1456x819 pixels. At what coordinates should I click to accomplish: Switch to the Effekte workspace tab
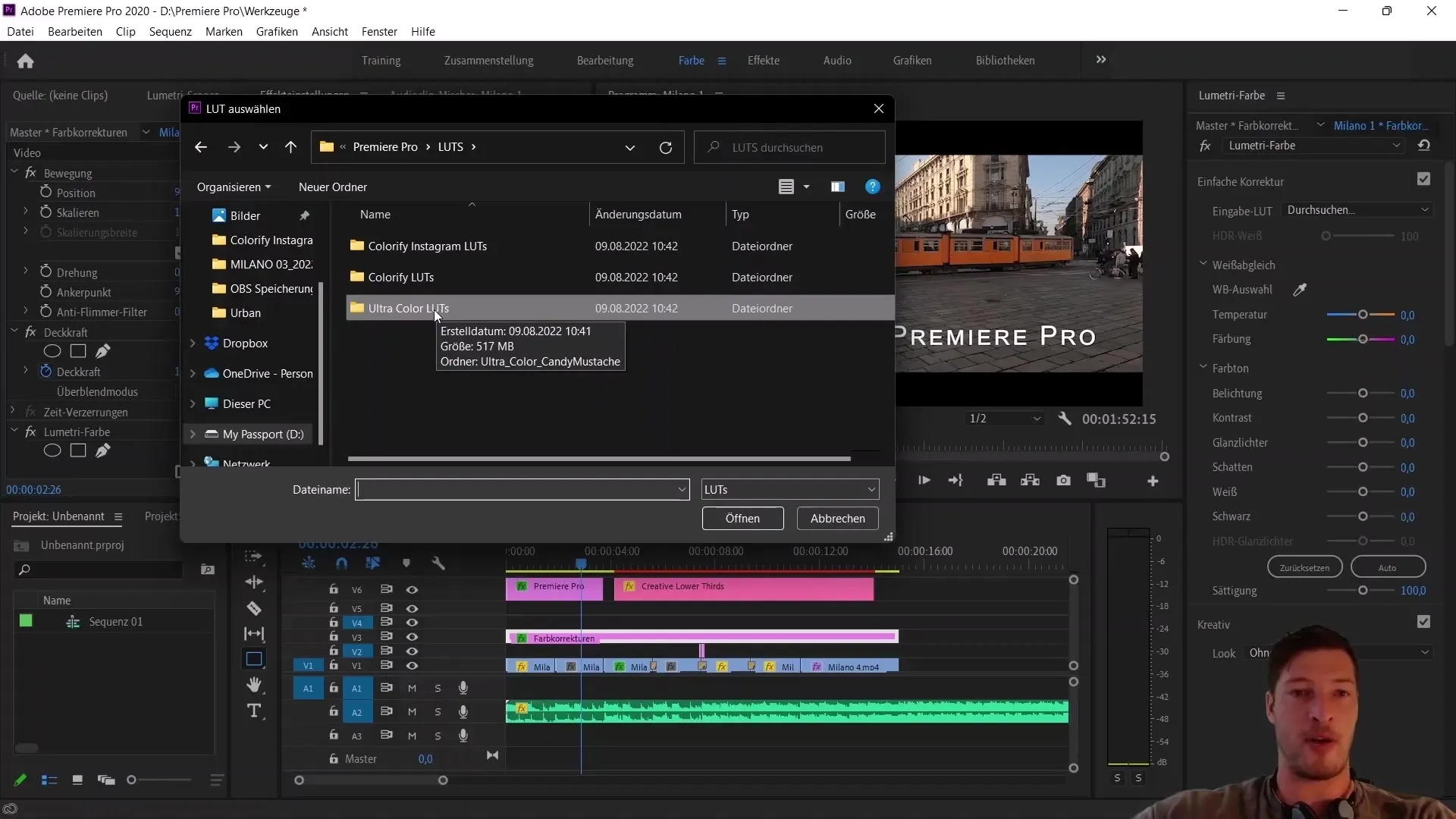click(763, 61)
